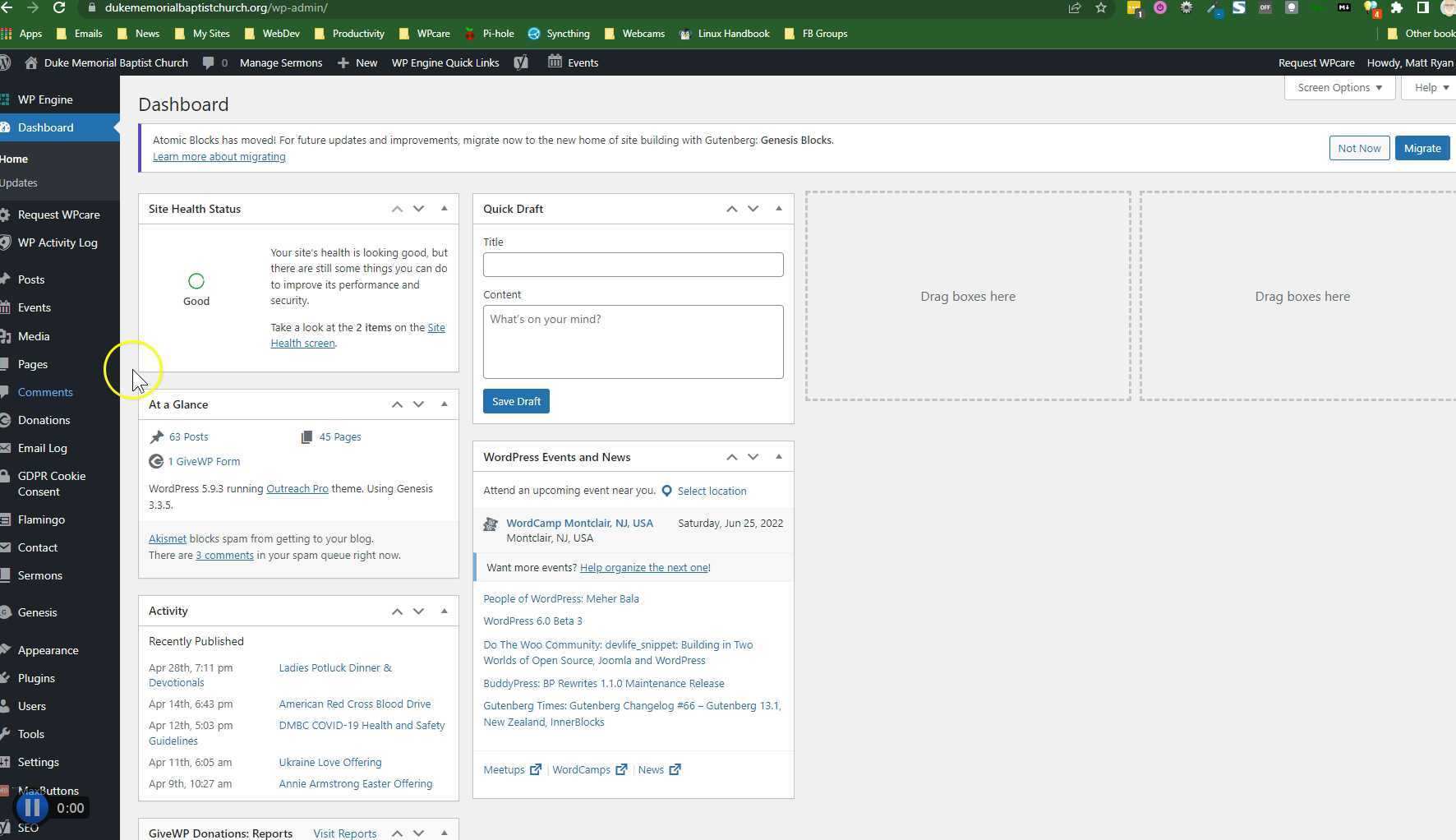Open the Syncthing bookmark icon

535,34
